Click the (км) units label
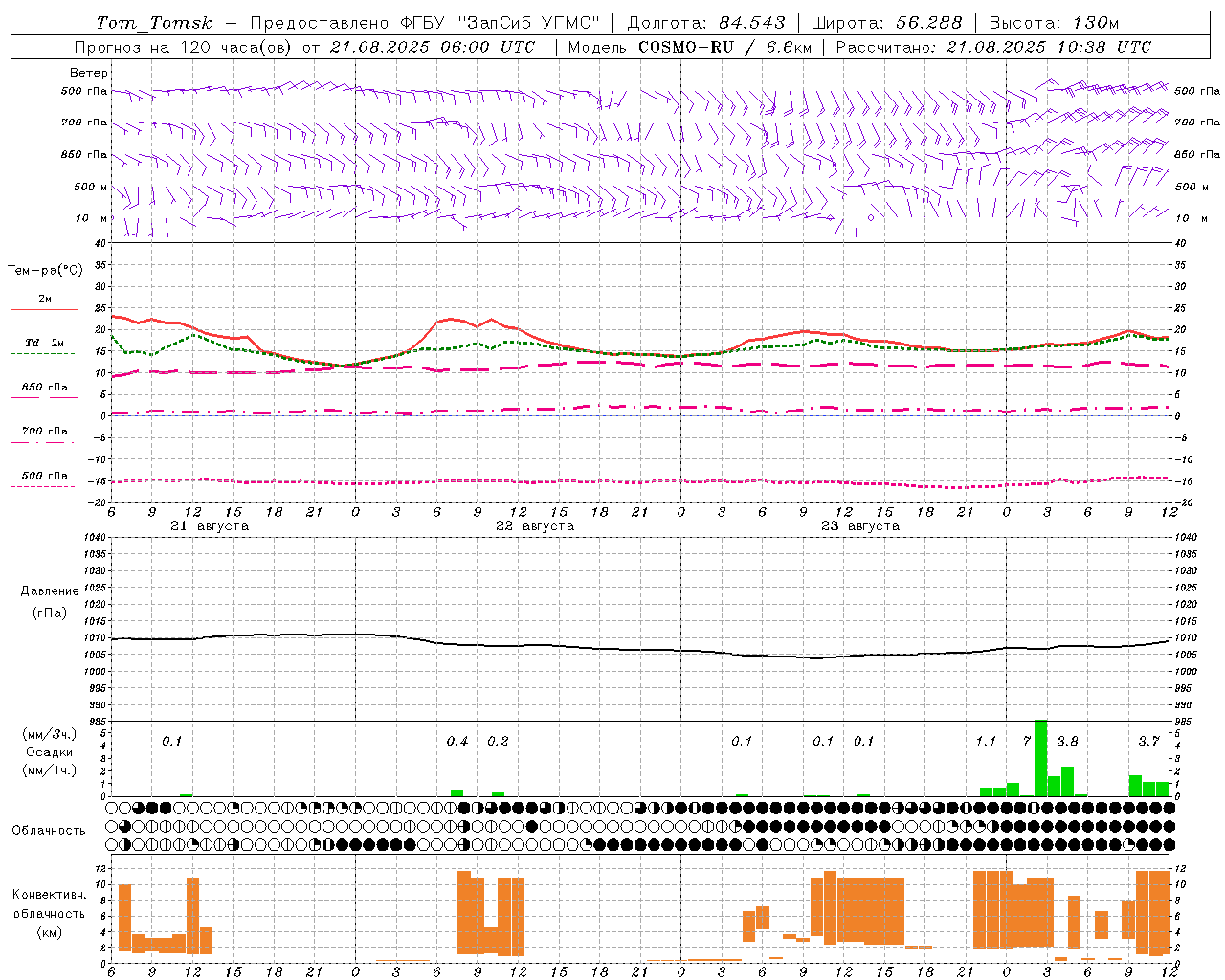Screen dimensions: 1225x980 50,932
